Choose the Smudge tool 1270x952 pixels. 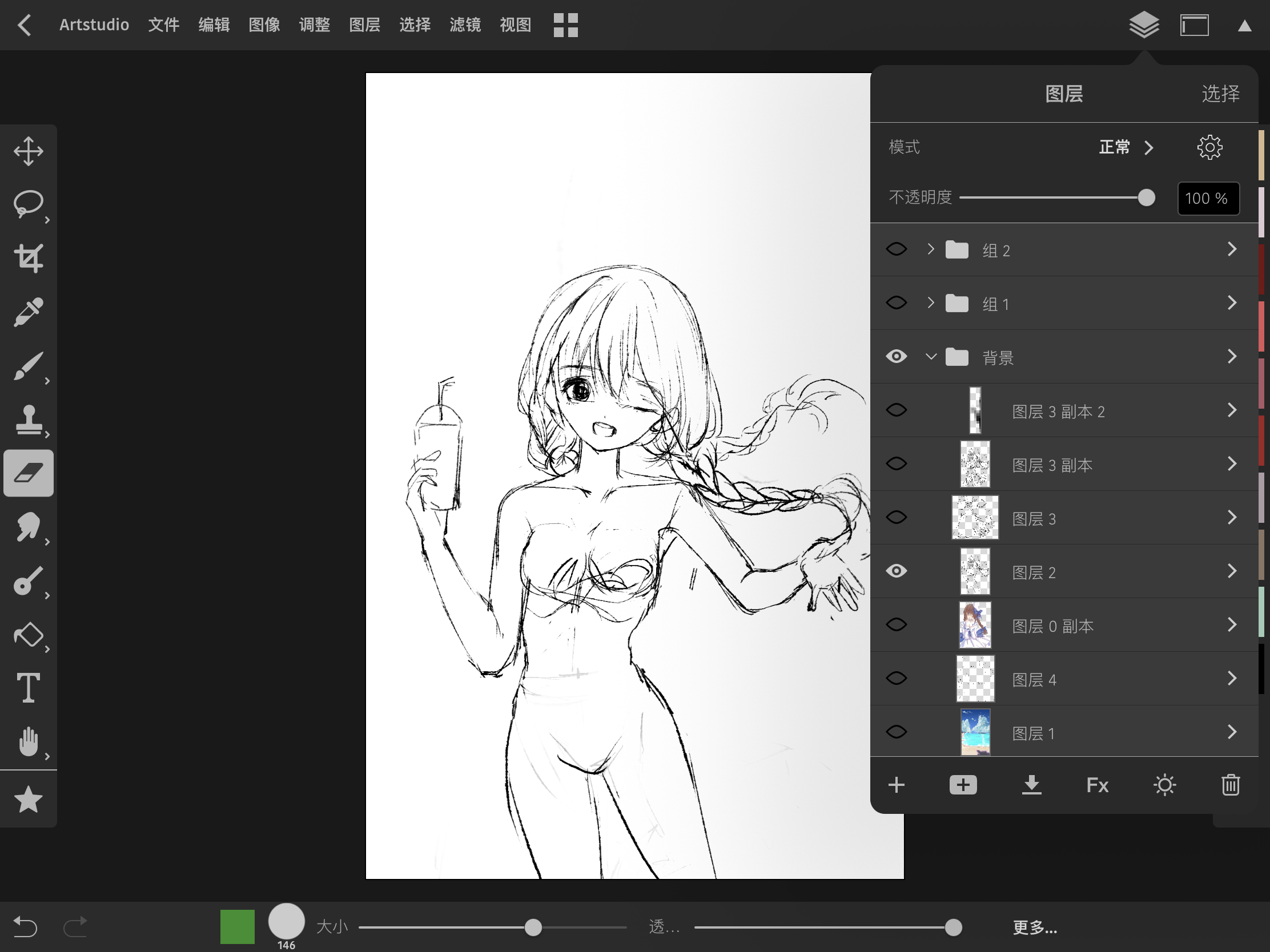[x=28, y=527]
